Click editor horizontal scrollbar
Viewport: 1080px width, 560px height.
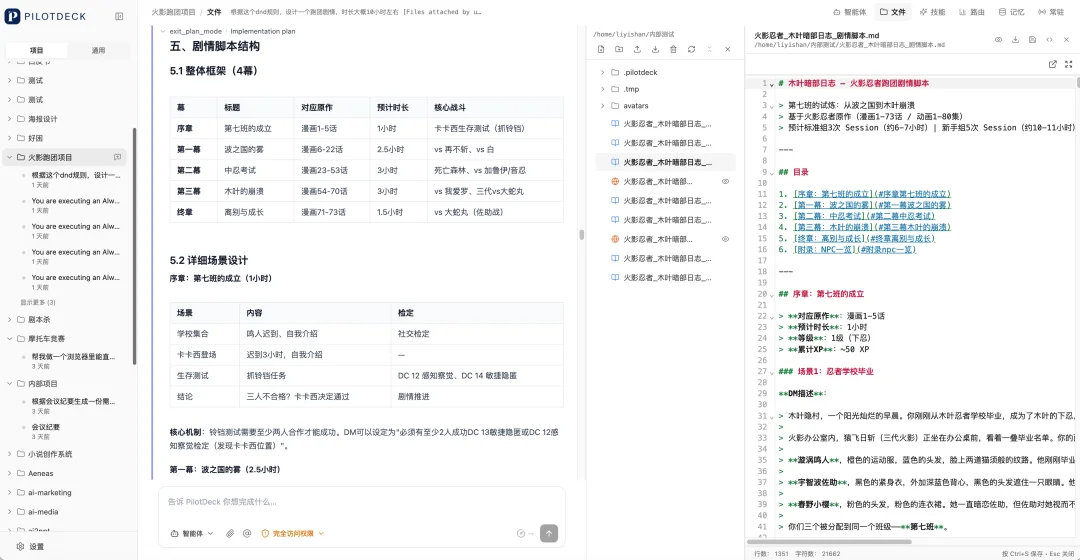coord(829,542)
